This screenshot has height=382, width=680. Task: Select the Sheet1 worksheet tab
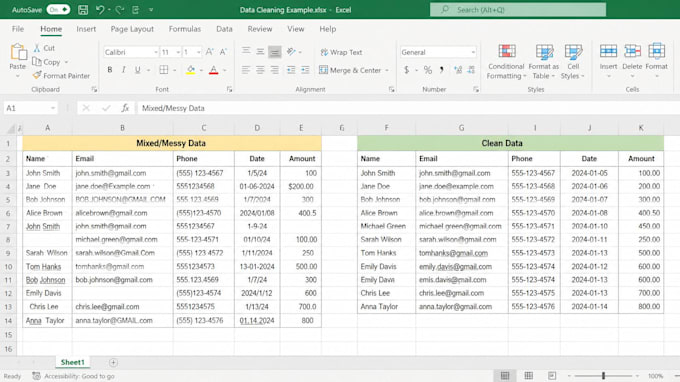(x=72, y=362)
